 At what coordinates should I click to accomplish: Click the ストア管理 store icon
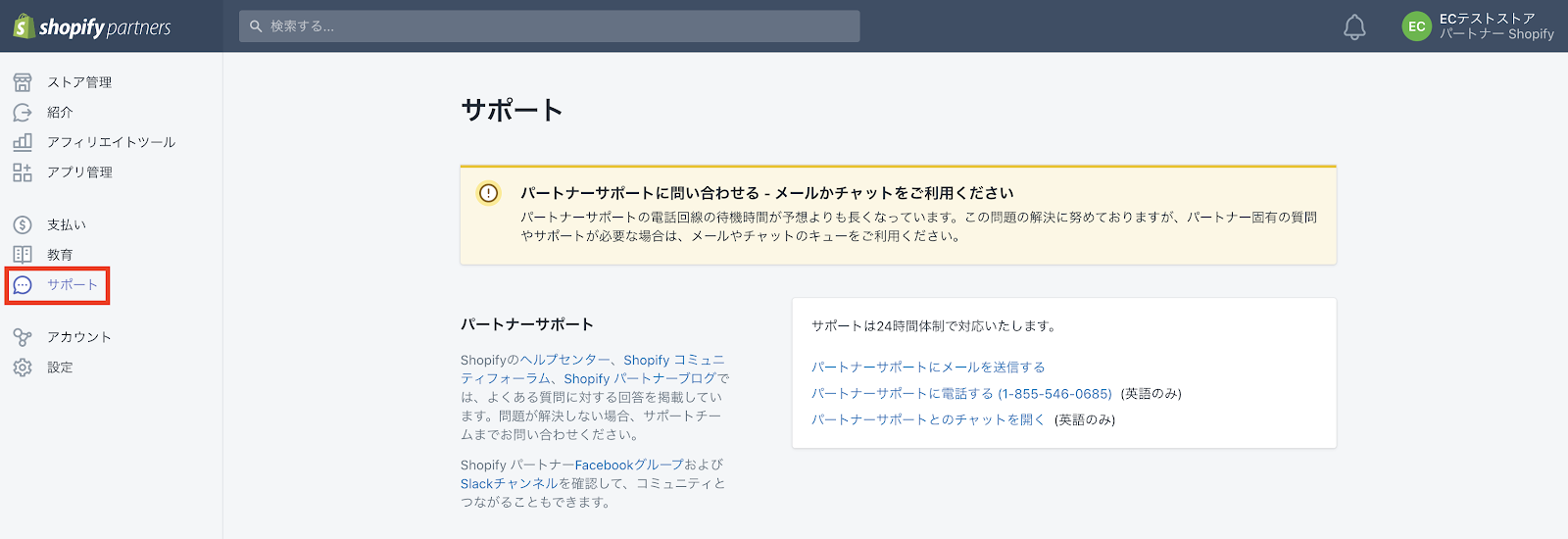tap(23, 82)
